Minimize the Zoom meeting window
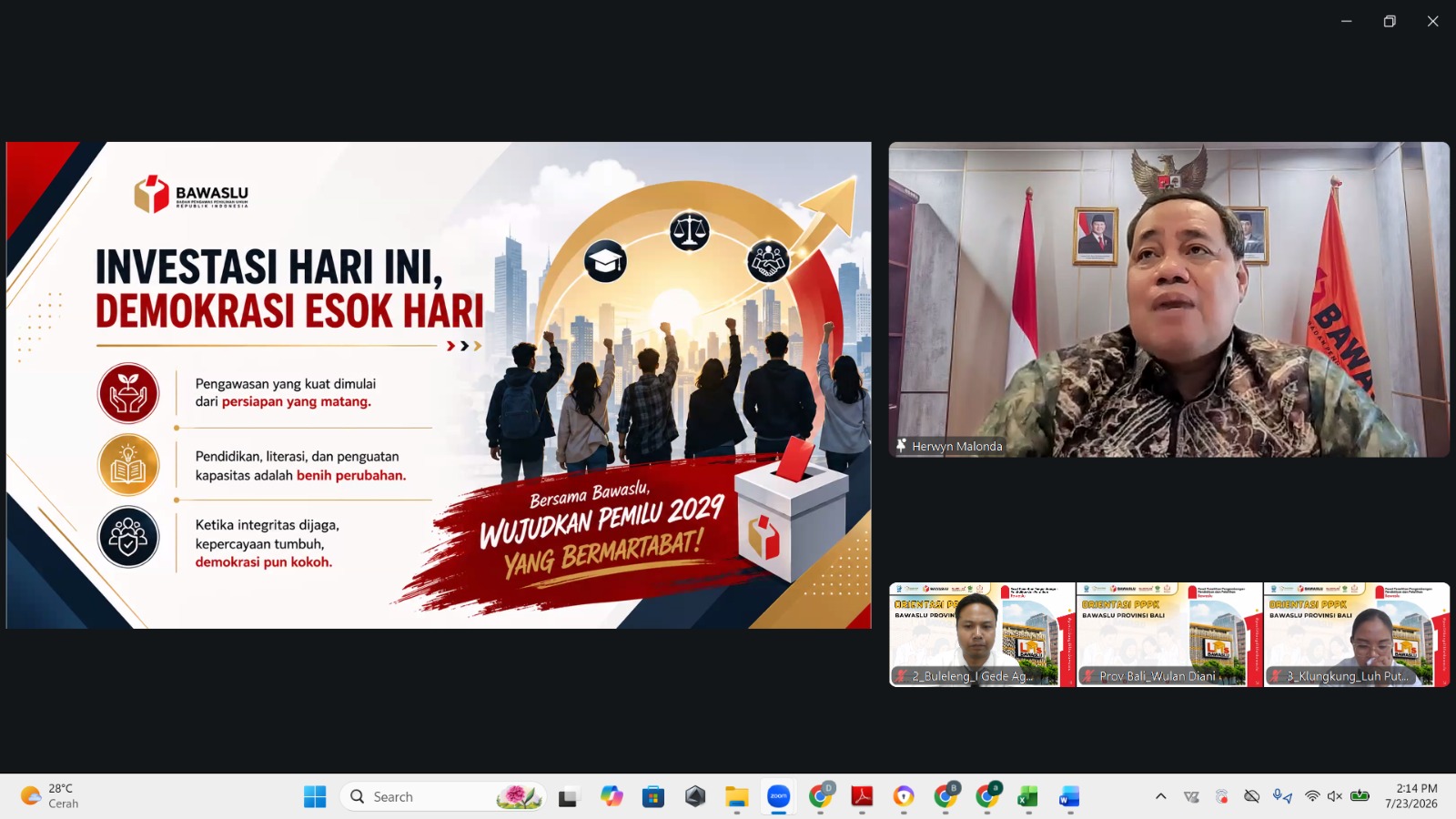This screenshot has height=819, width=1456. [1347, 21]
